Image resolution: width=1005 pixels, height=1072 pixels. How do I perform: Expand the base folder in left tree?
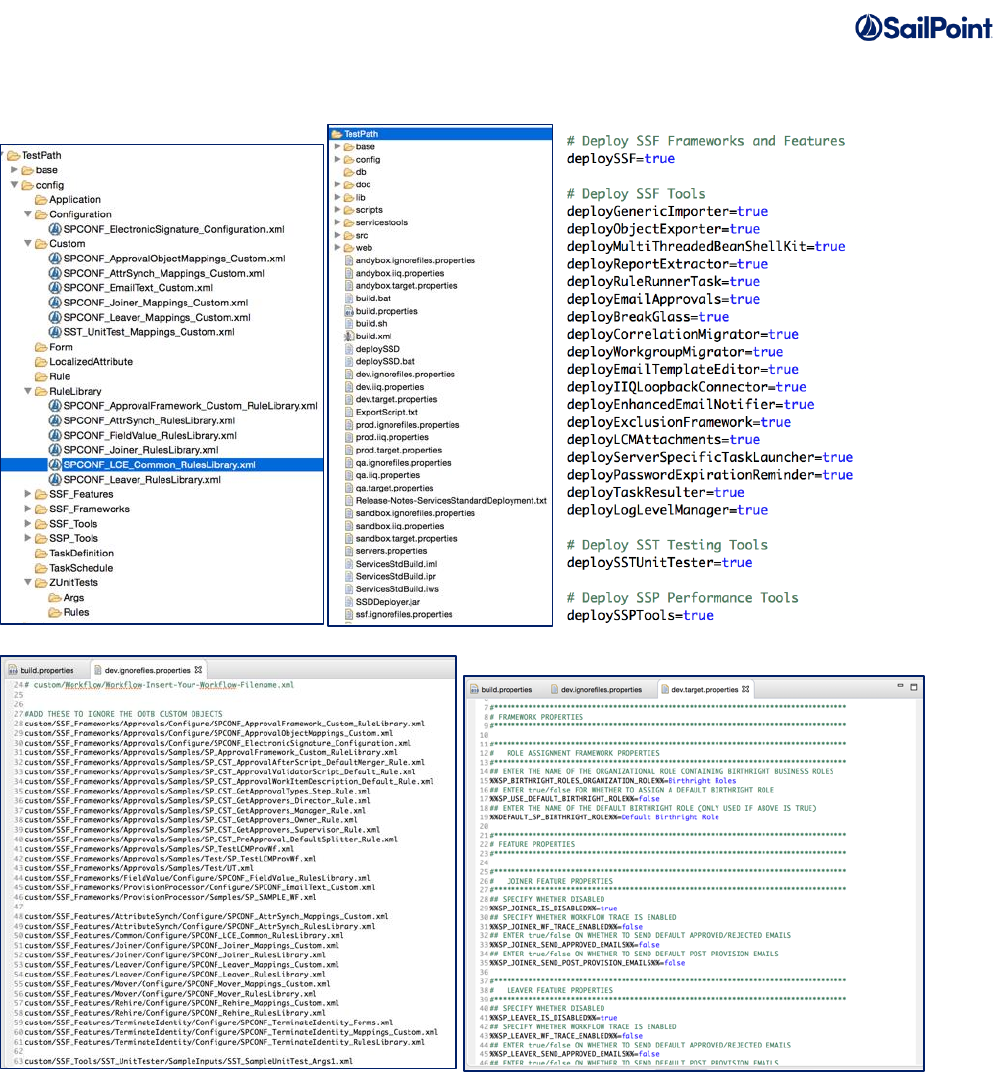tap(14, 170)
